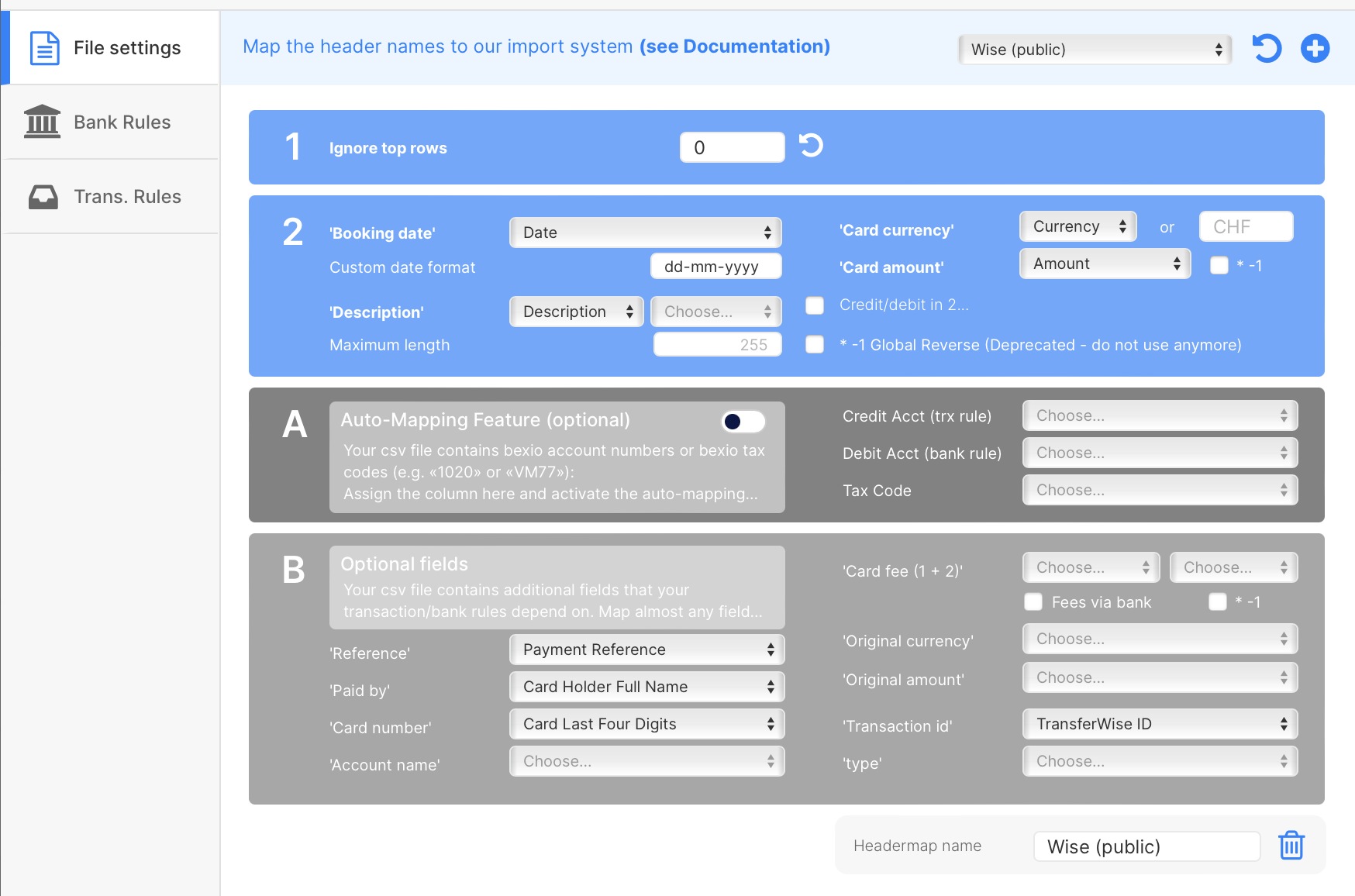Viewport: 1355px width, 896px height.
Task: Click the File settings document icon
Action: click(x=44, y=48)
